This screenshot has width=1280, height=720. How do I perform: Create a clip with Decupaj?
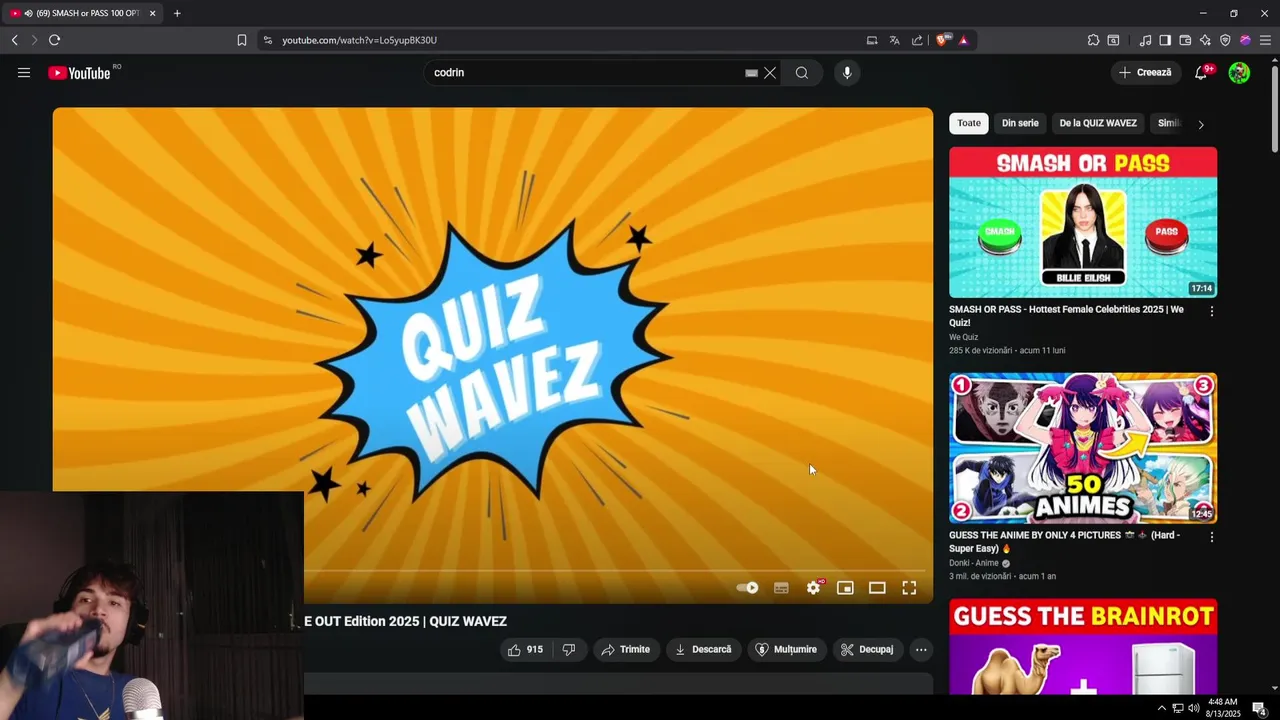tap(867, 650)
